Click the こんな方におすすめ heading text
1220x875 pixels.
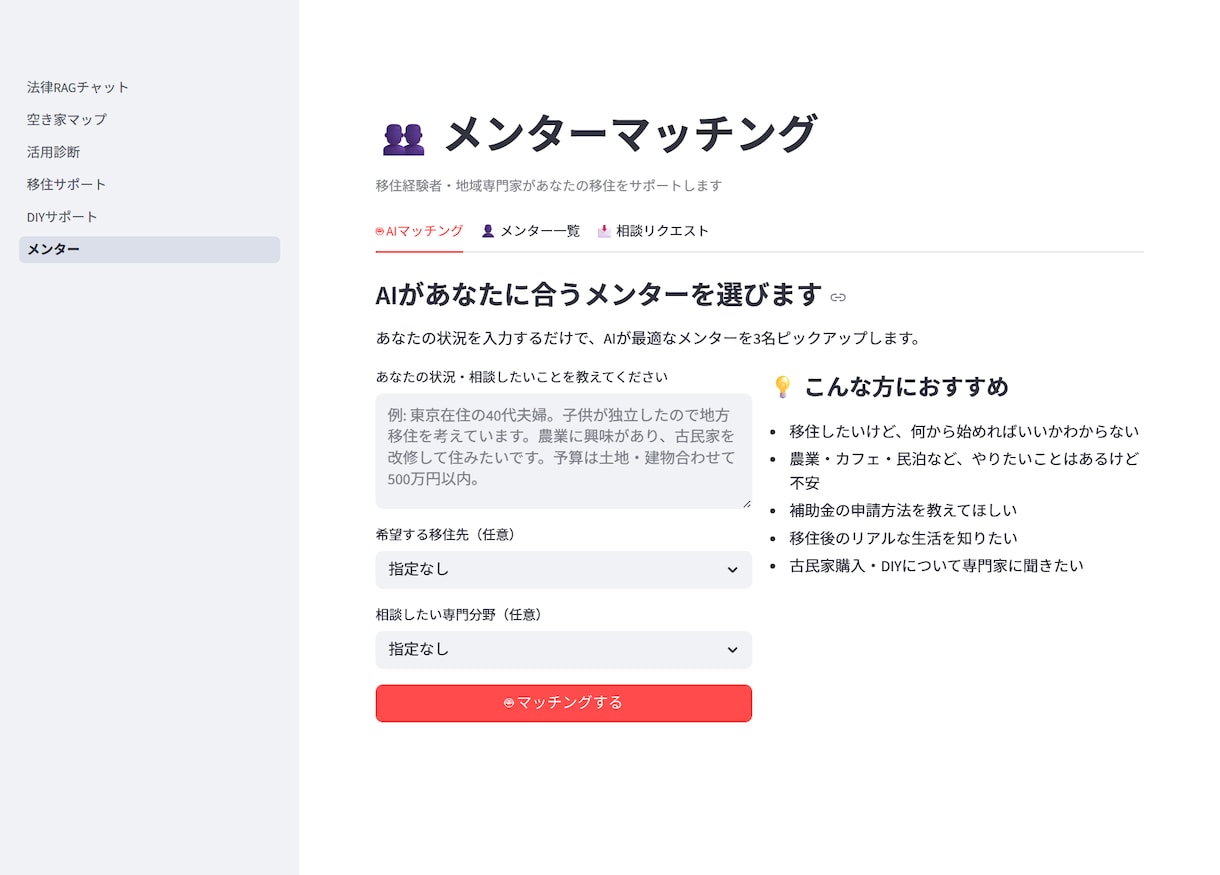point(907,387)
